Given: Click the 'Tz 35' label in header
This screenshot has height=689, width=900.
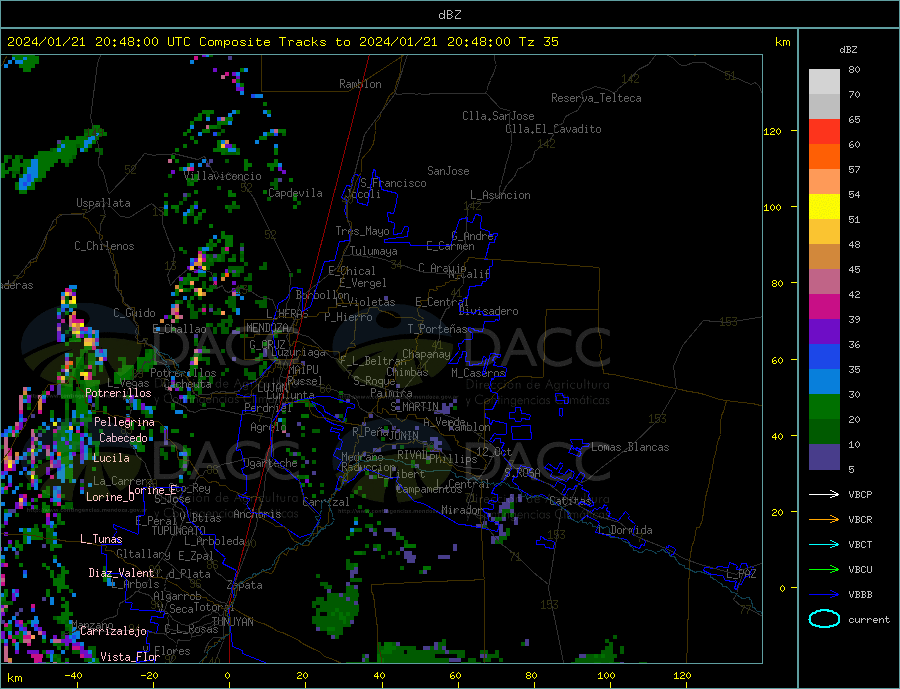Looking at the screenshot, I should tap(538, 42).
